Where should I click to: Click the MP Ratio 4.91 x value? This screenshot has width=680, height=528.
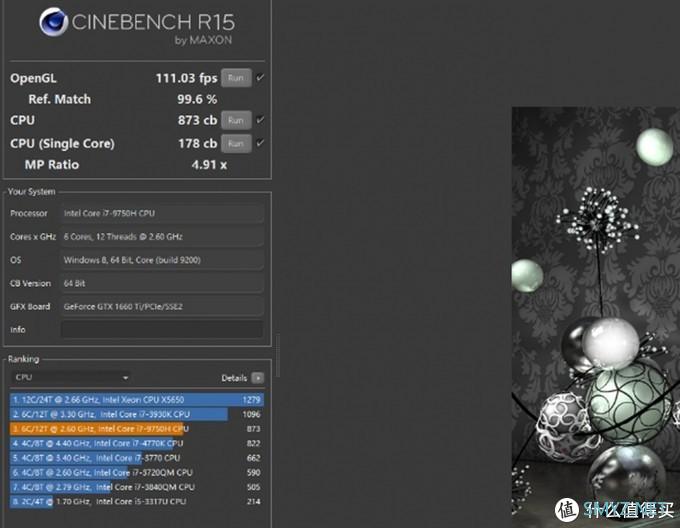point(209,165)
